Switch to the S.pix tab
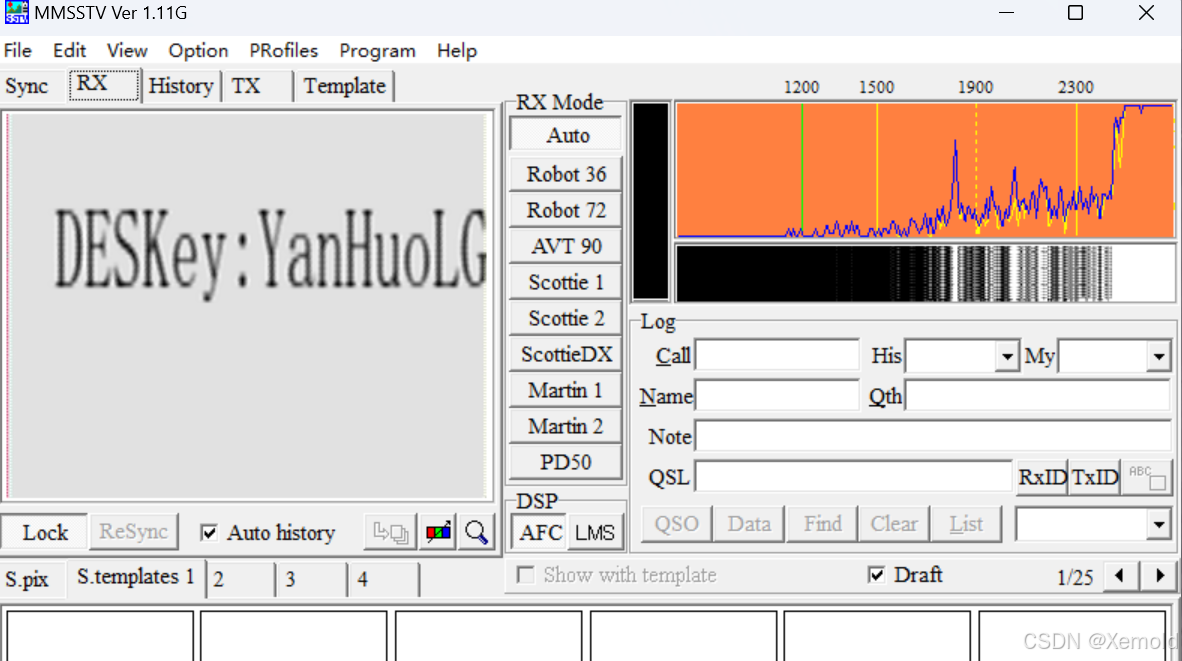The width and height of the screenshot is (1182, 661). point(30,580)
